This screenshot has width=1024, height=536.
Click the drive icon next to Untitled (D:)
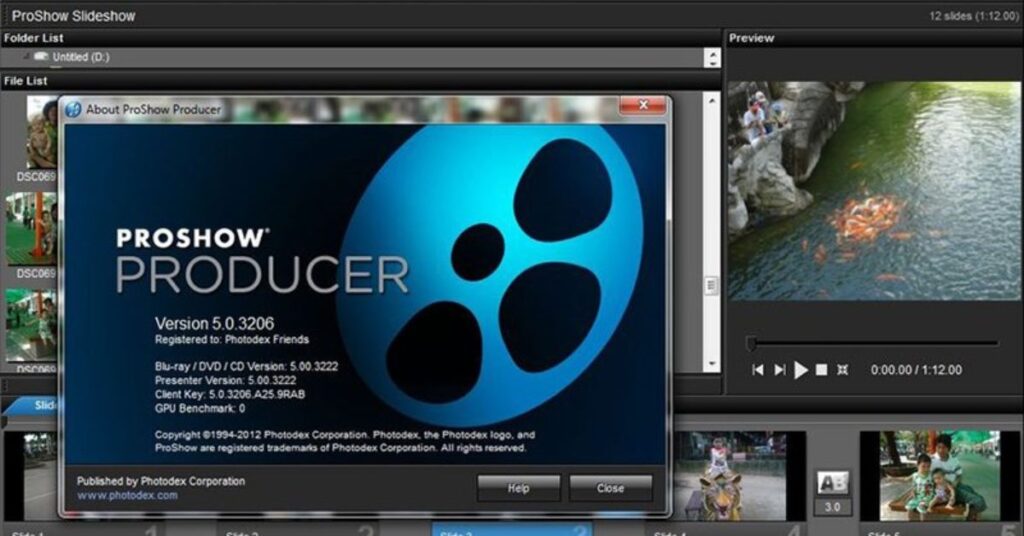pyautogui.click(x=41, y=58)
